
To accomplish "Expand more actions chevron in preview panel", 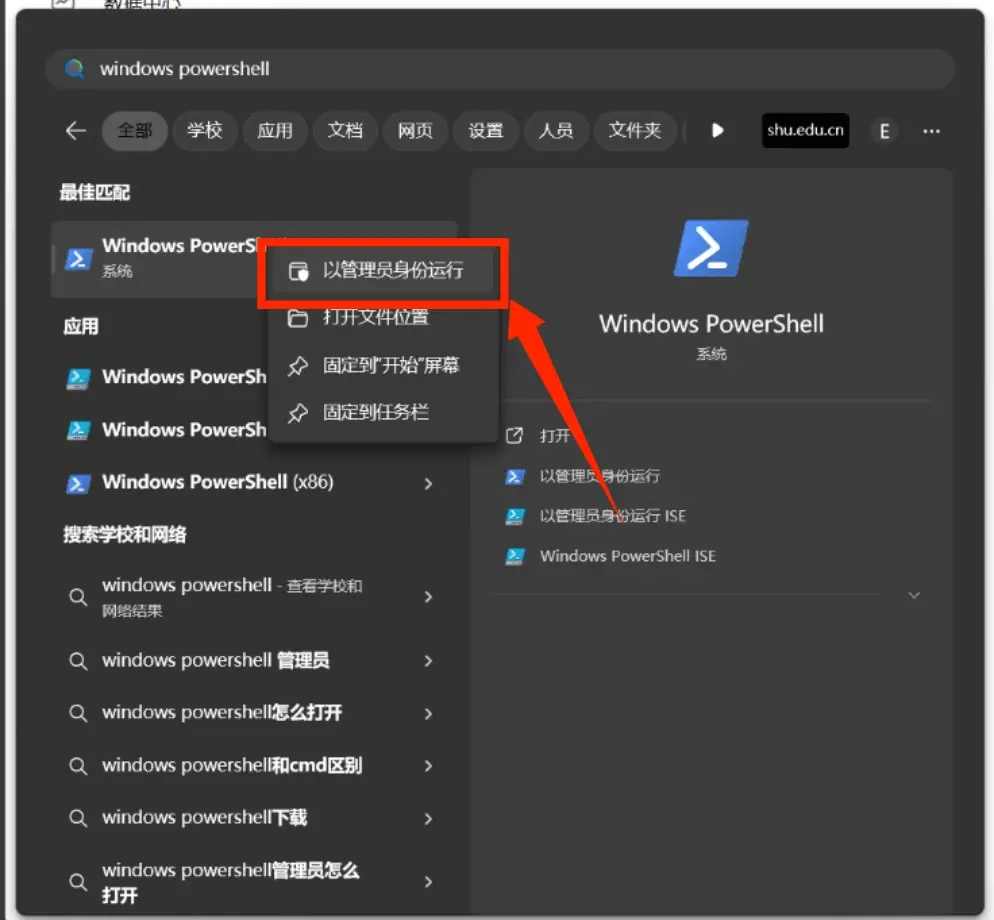I will coord(913,595).
